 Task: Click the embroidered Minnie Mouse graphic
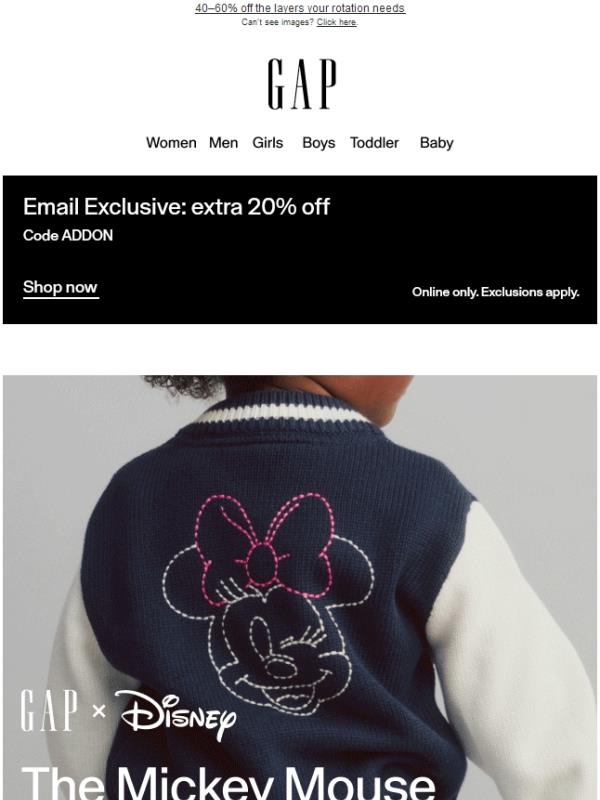[x=269, y=604]
